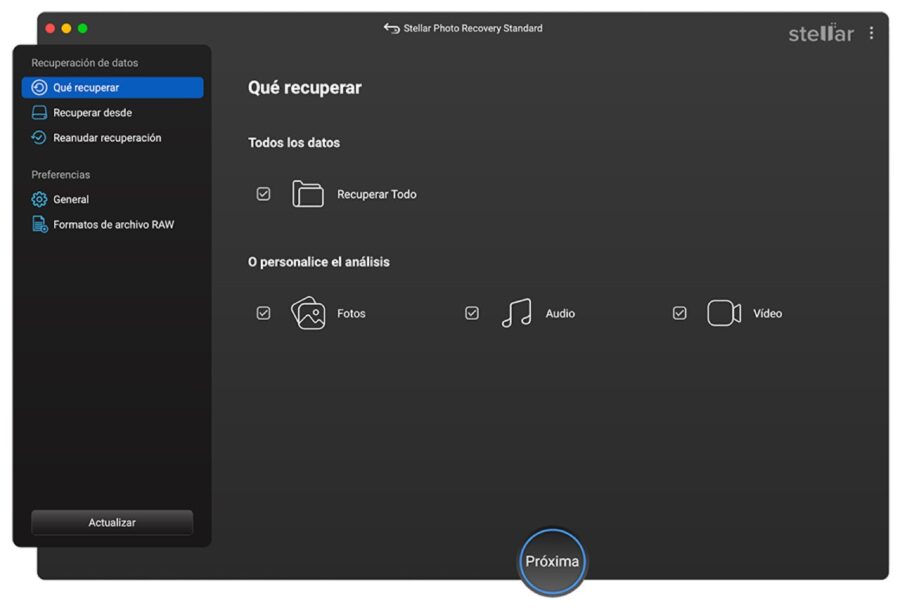Open General preferences

(112, 199)
